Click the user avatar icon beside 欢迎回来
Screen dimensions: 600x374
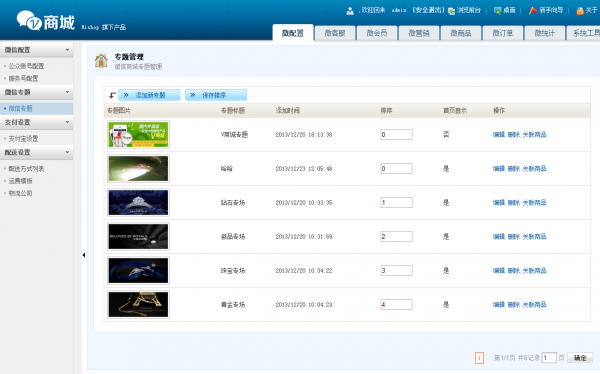350,11
